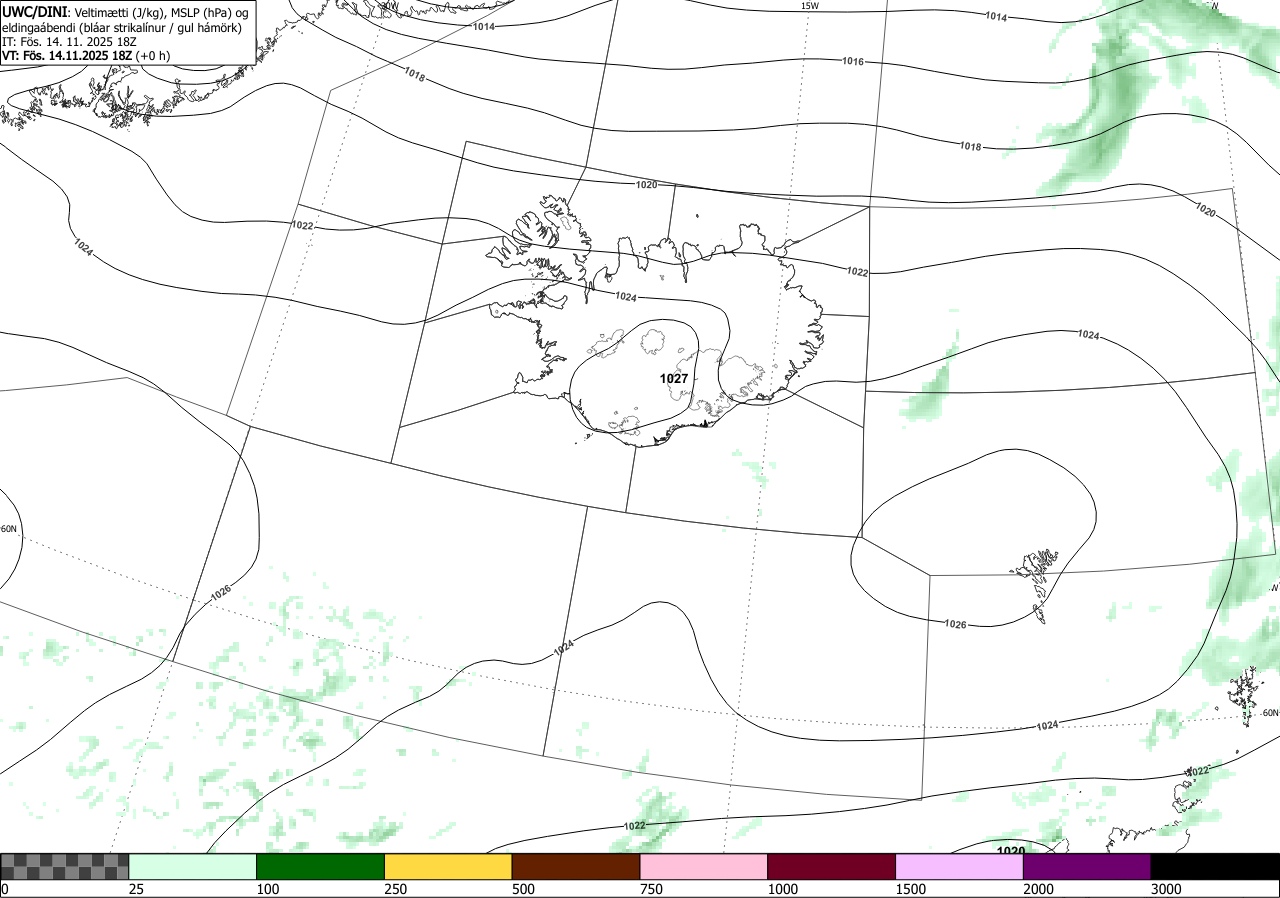The height and width of the screenshot is (898, 1280).
Task: Select the "eldingaábendi (bláar strikalínur / gul hámörk)" line
Action: click(121, 27)
